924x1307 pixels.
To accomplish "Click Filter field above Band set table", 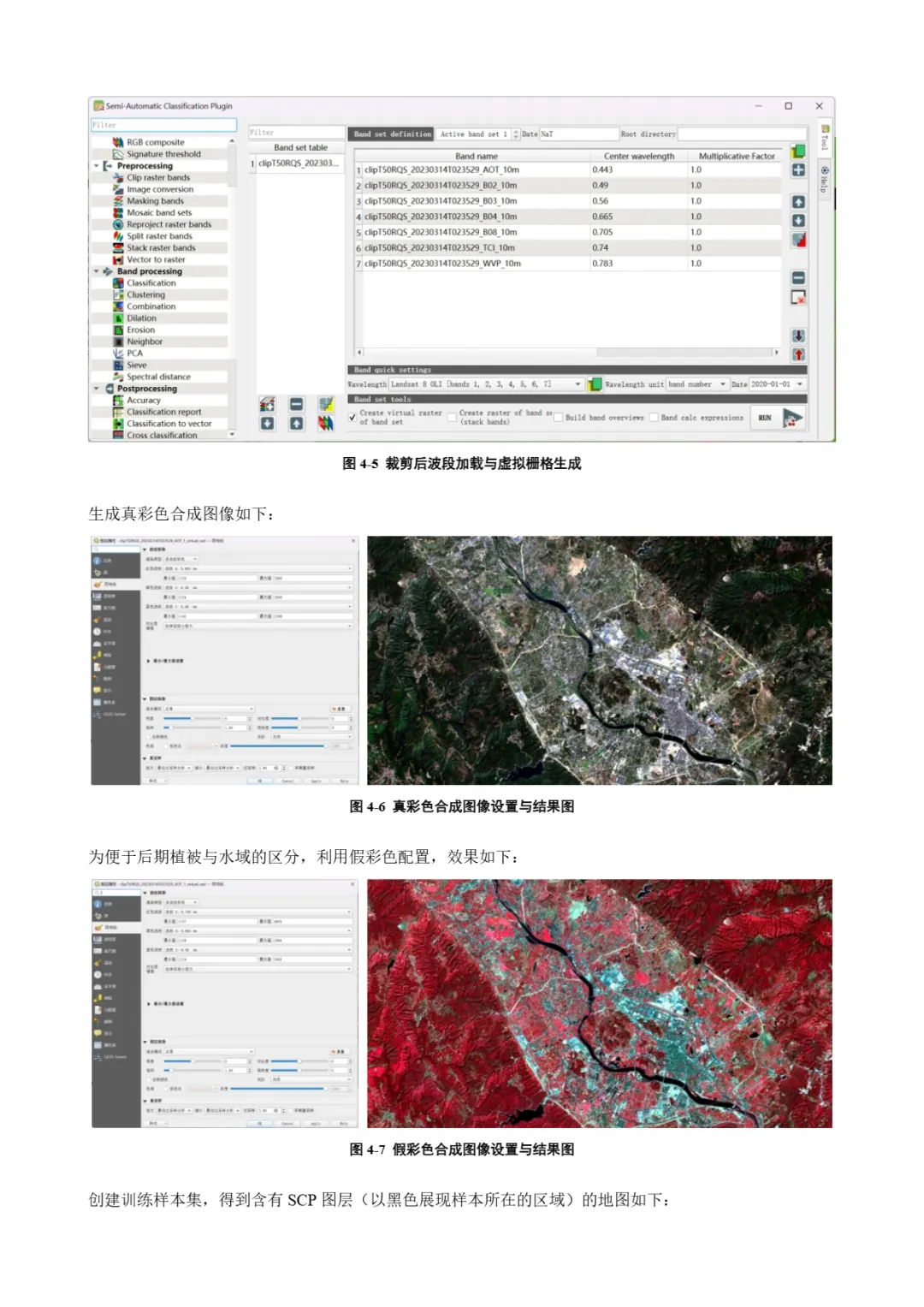I will pyautogui.click(x=295, y=133).
